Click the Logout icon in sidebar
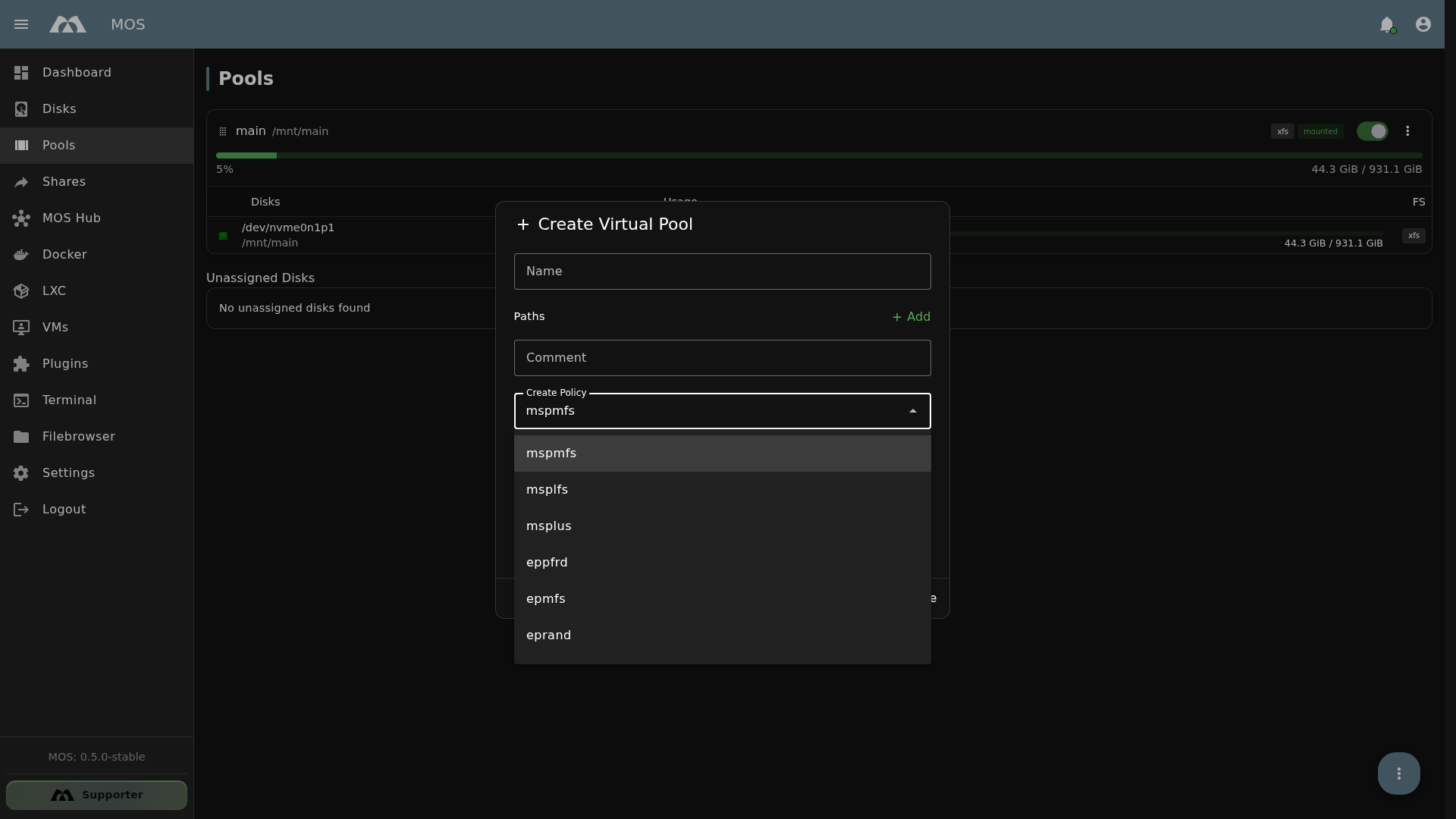The width and height of the screenshot is (1456, 819). pyautogui.click(x=21, y=510)
